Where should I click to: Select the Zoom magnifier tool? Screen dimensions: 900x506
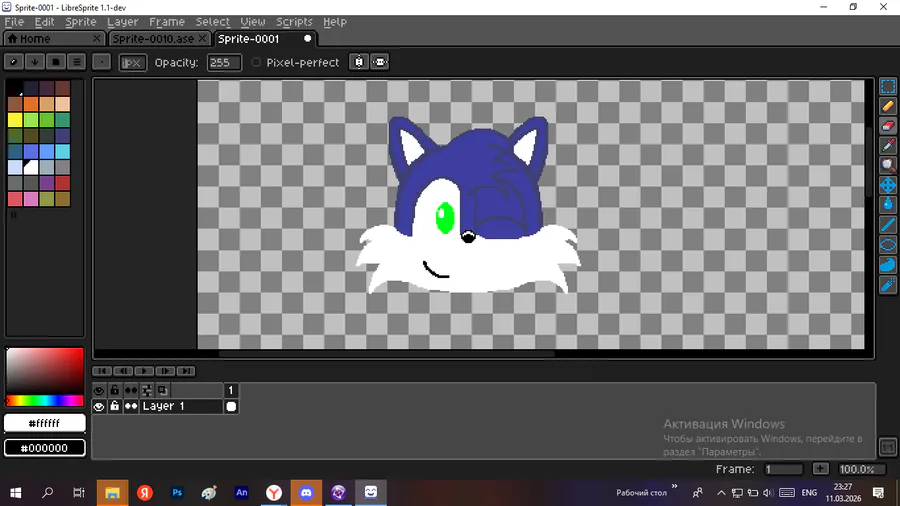(x=888, y=165)
